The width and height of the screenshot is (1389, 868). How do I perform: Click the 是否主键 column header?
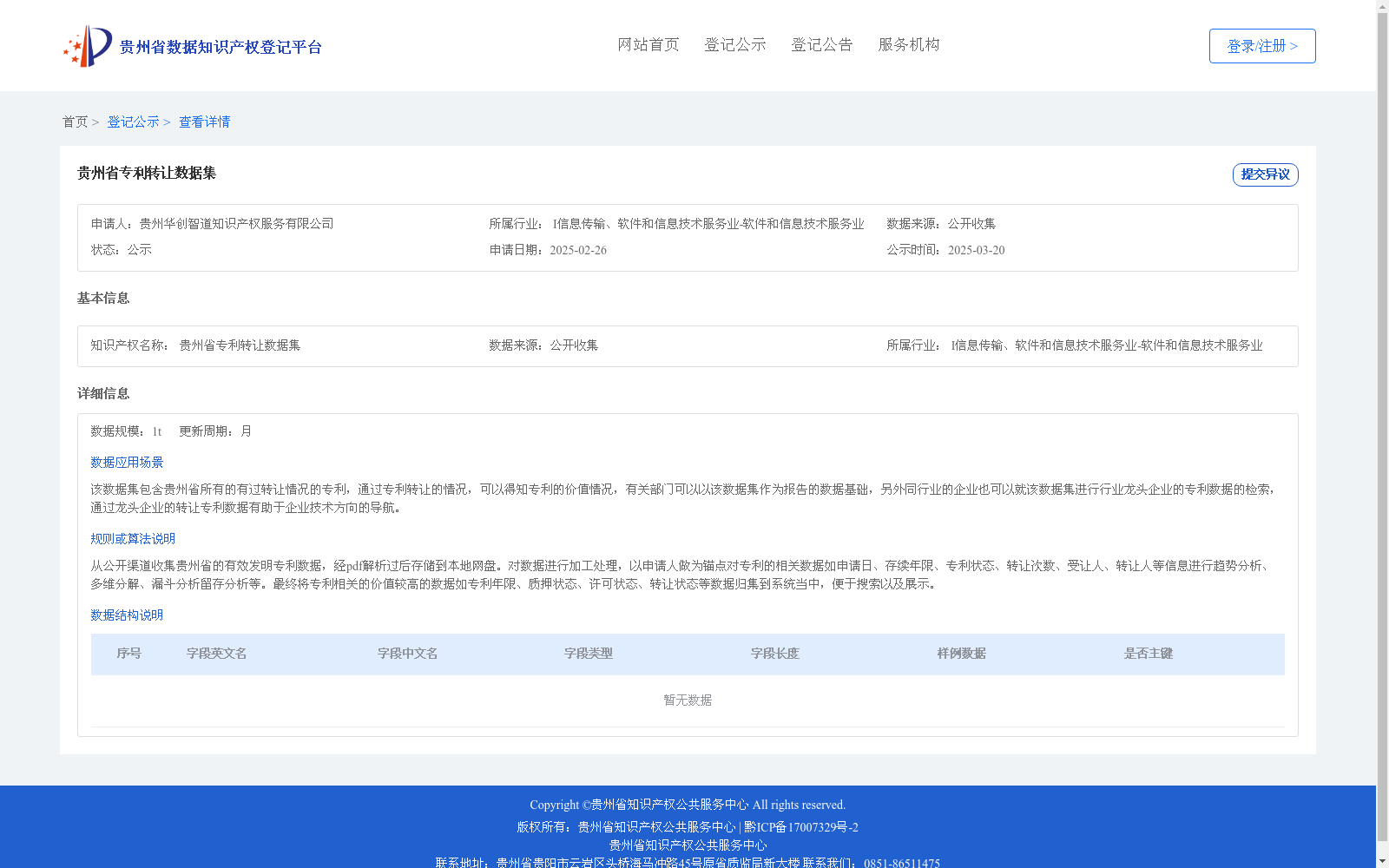[x=1149, y=654]
